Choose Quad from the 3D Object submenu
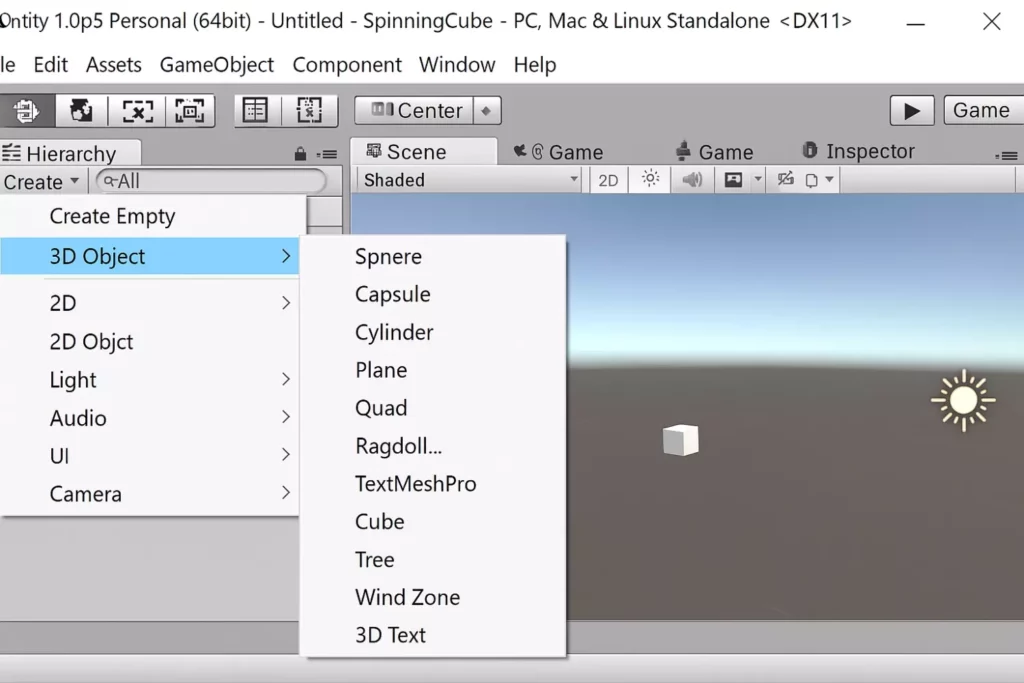The image size is (1024, 683). pyautogui.click(x=433, y=408)
